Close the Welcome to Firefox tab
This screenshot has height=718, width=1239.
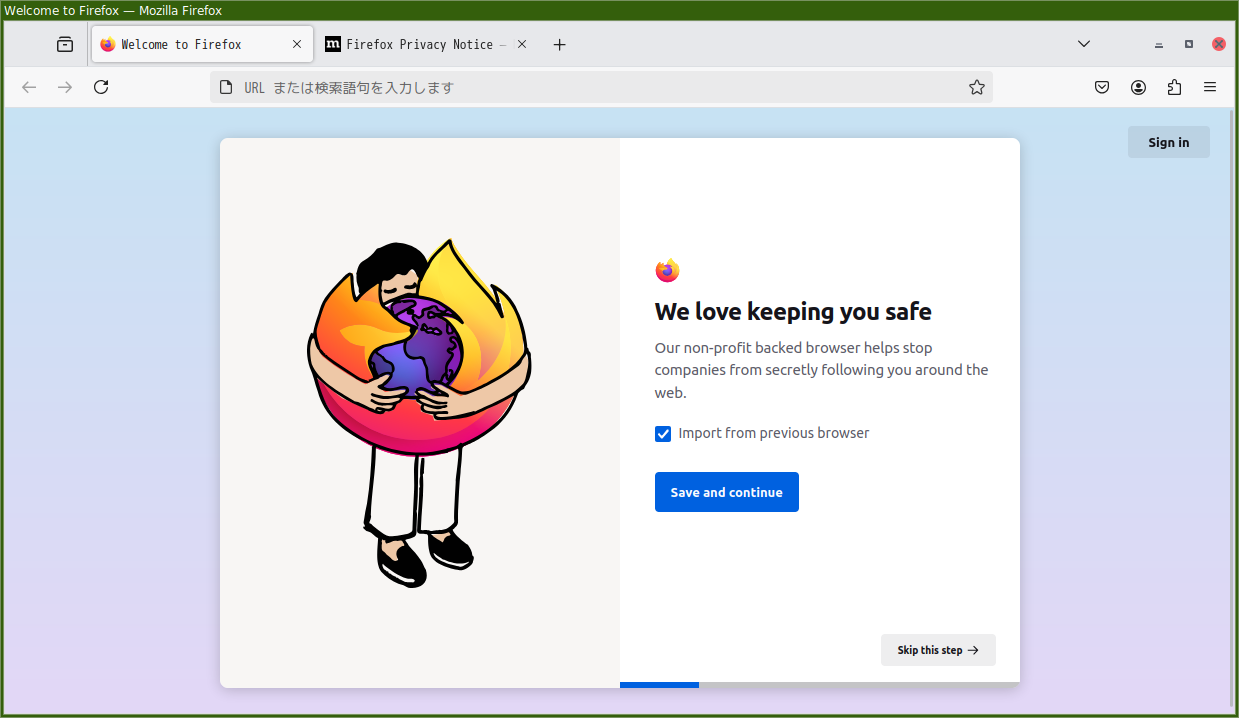point(297,44)
